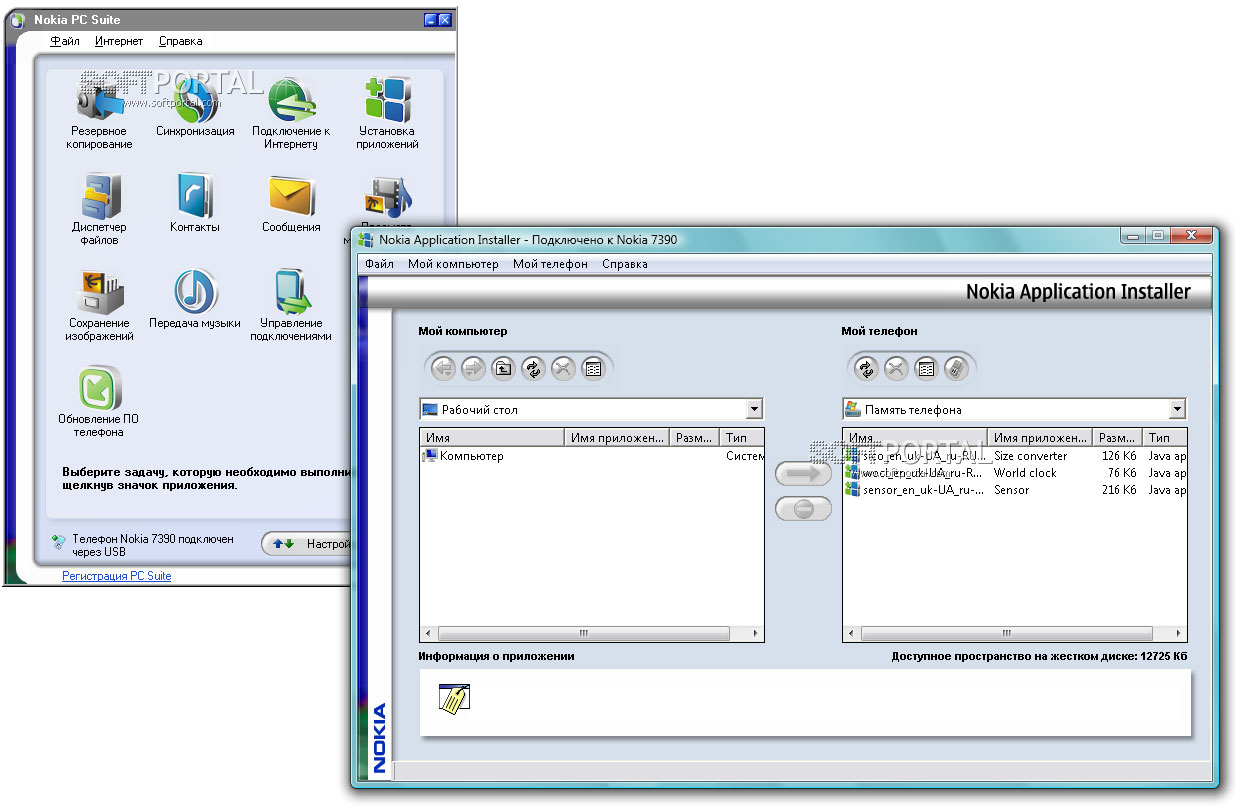Refresh the Мой телефон application list
The width and height of the screenshot is (1235, 807).
point(866,368)
